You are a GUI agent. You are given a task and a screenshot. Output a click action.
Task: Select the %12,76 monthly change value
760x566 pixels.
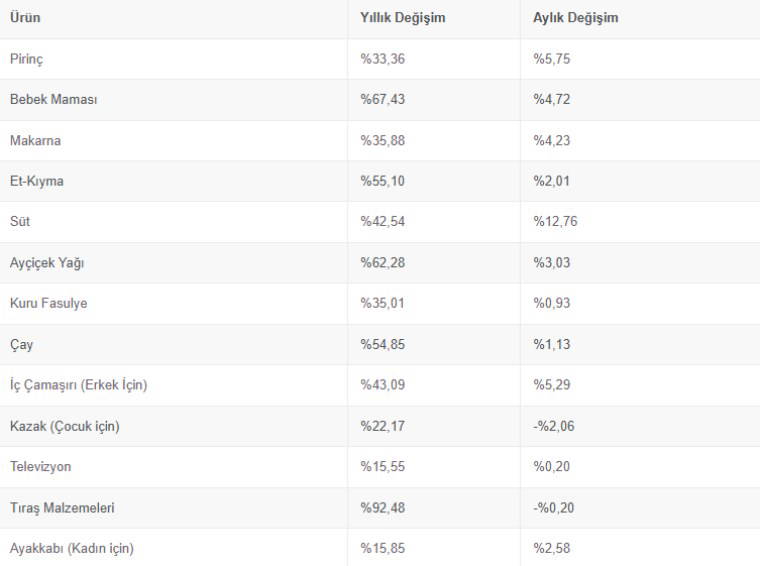555,221
